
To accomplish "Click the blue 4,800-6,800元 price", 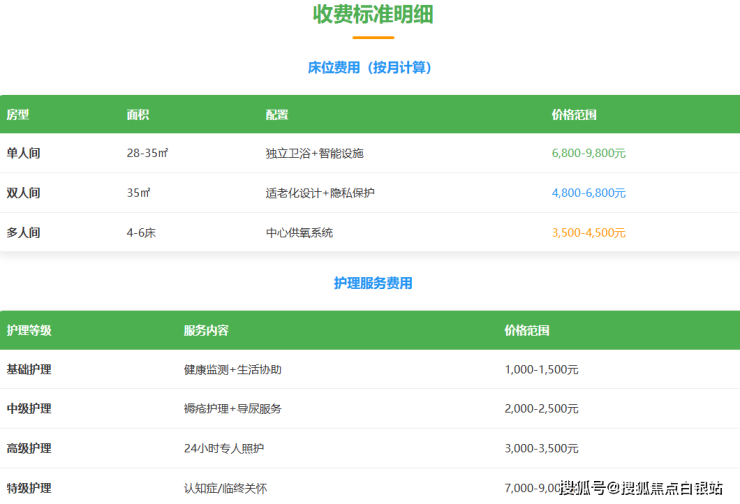I will tap(588, 193).
